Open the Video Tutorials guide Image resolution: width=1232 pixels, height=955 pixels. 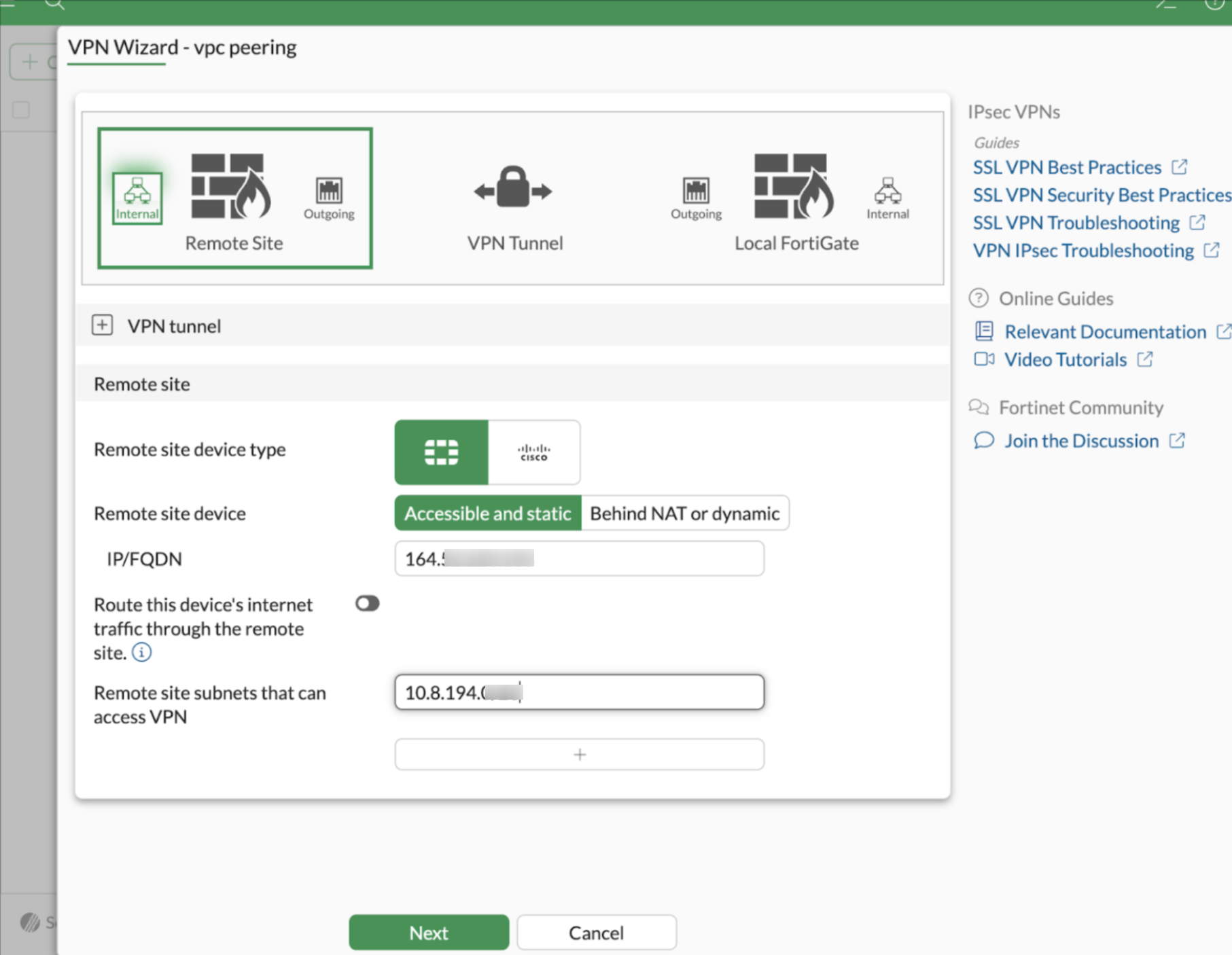click(x=1066, y=359)
